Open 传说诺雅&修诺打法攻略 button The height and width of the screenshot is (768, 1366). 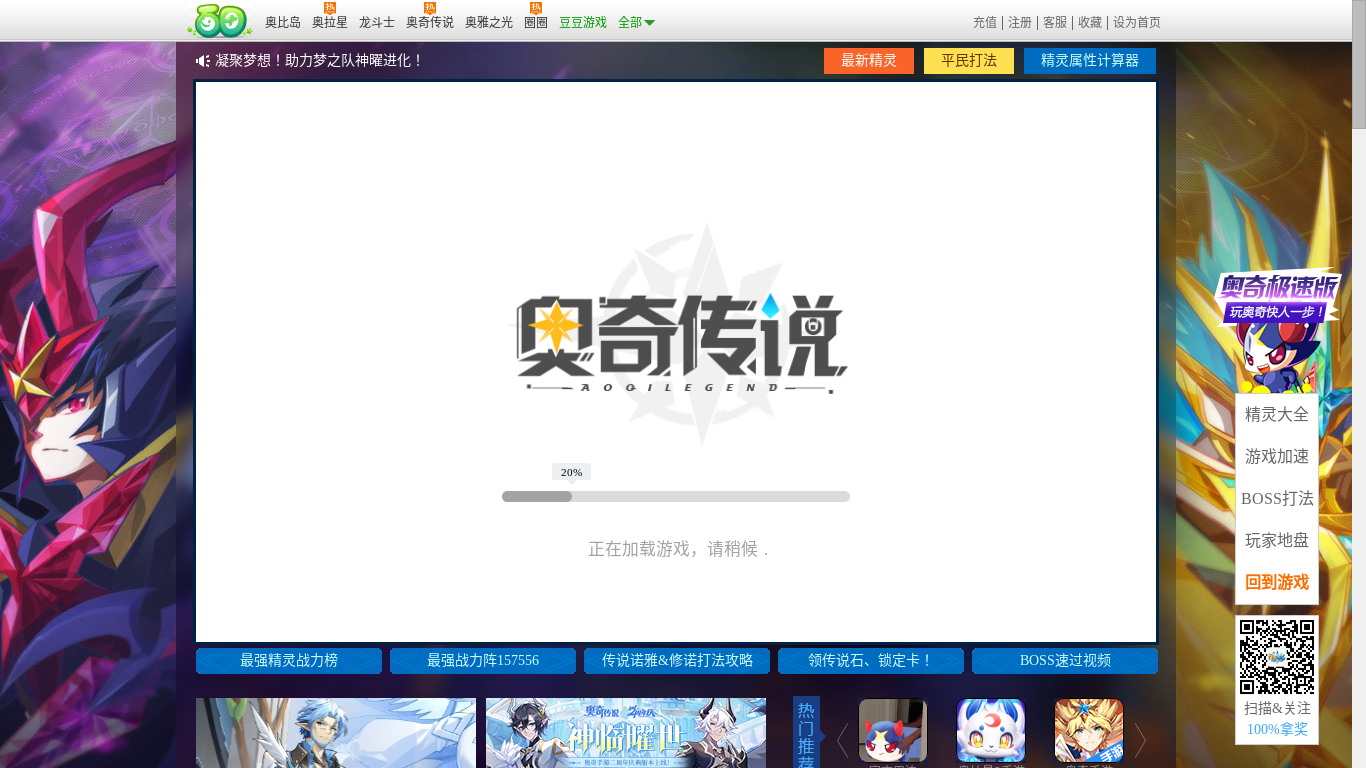[677, 661]
